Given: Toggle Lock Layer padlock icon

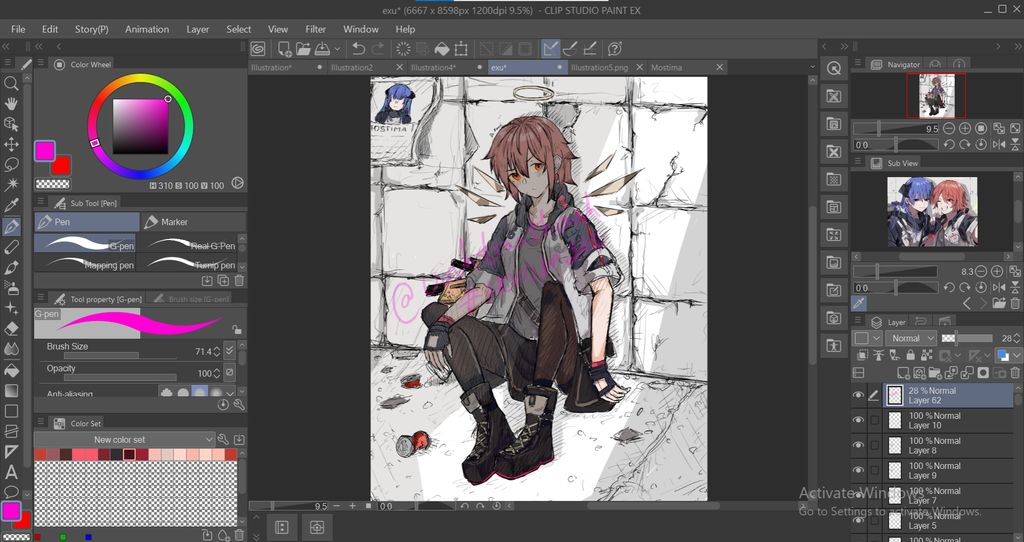Looking at the screenshot, I should click(x=910, y=355).
